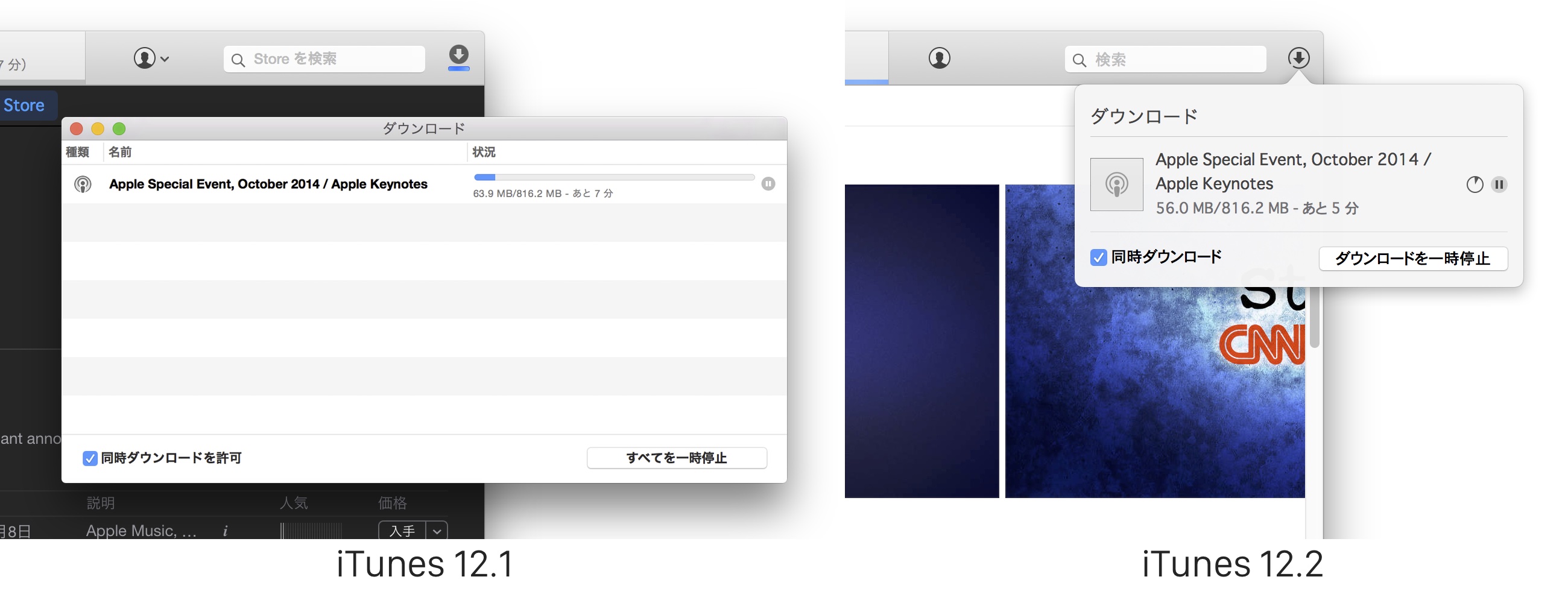Click the vertical scrollbar in iTunes 12.2
Screen dimensions: 1568x603
pos(1315,317)
